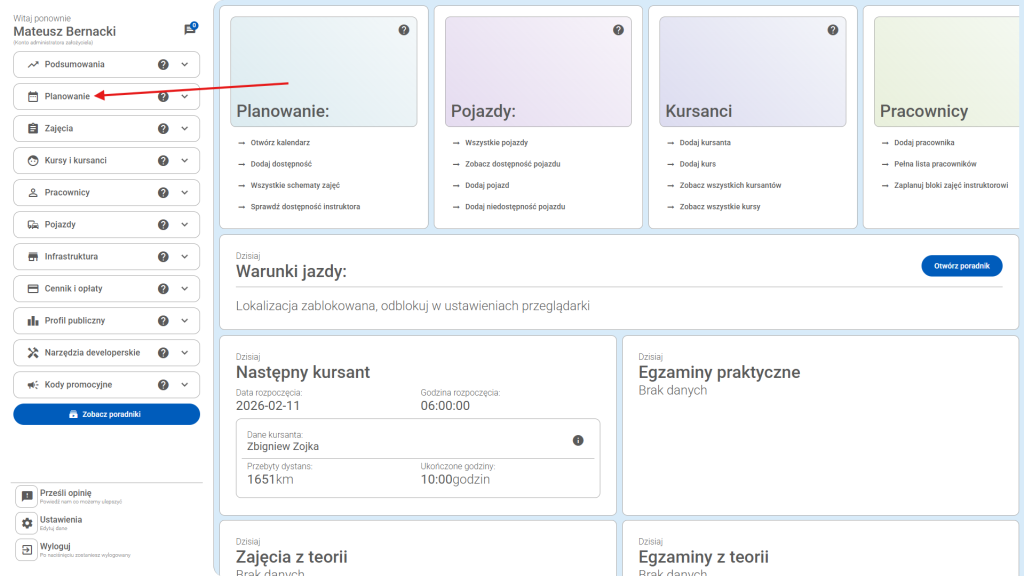Click the question mark icon on the Planowanie card

[404, 30]
